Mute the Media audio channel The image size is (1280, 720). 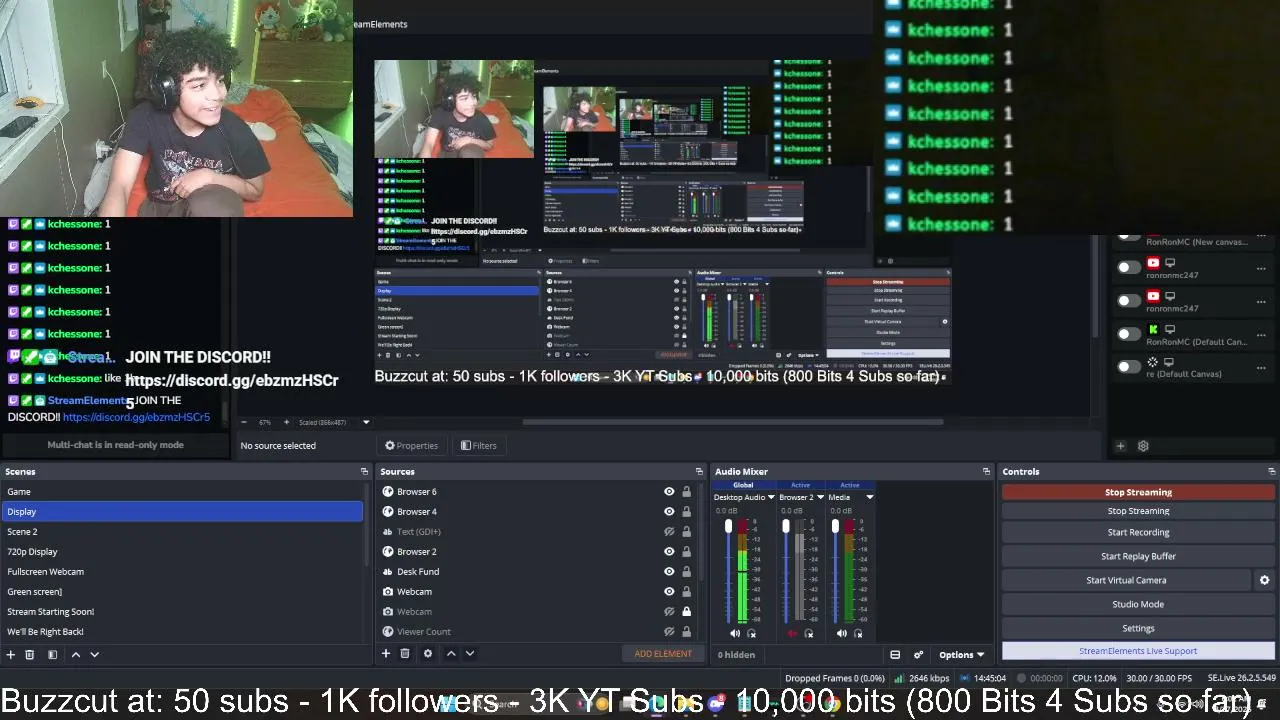click(841, 633)
